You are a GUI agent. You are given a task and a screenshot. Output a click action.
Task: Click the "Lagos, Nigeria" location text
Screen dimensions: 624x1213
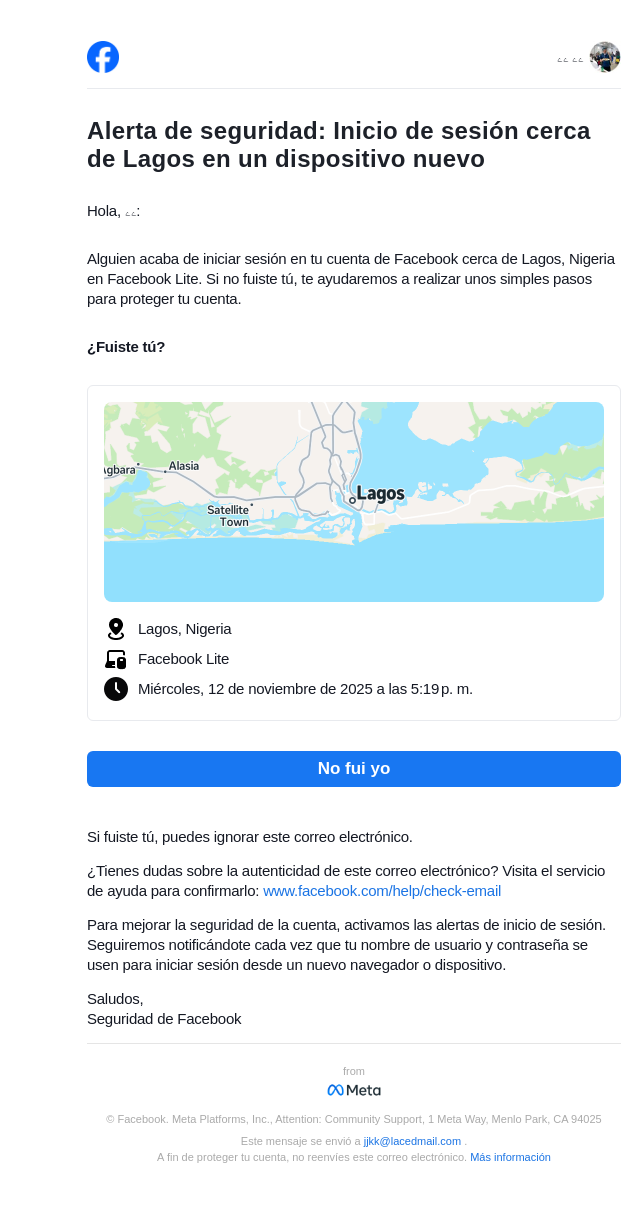185,629
